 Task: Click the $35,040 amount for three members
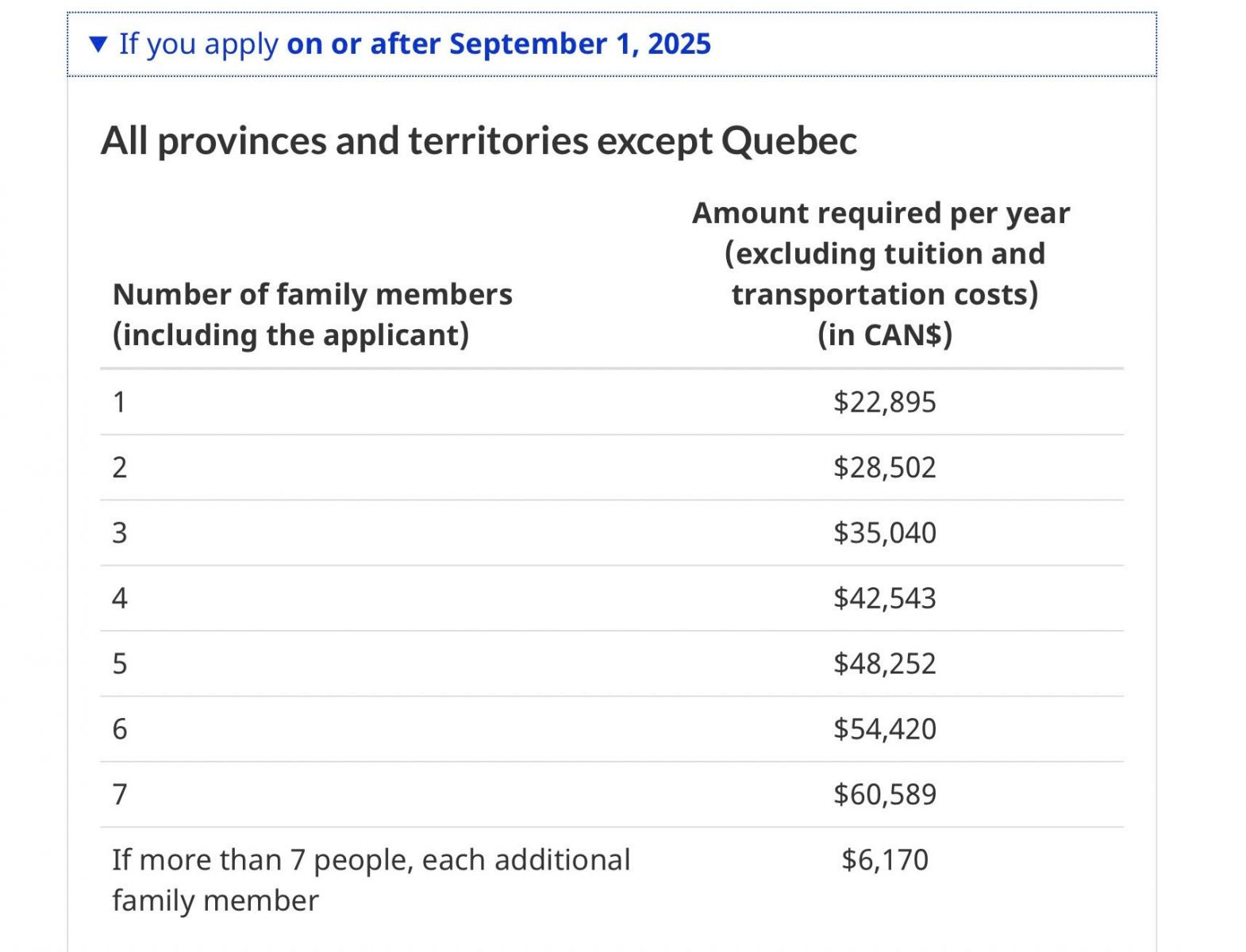coord(884,532)
